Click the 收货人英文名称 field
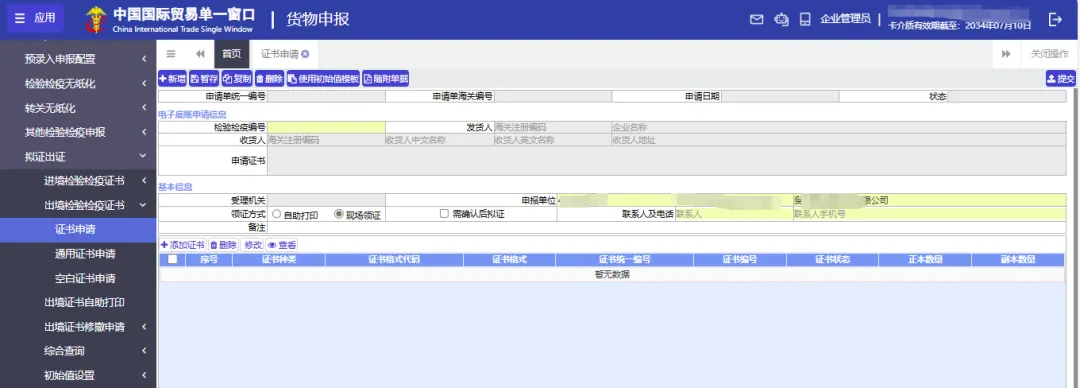The width and height of the screenshot is (1080, 388). pyautogui.click(x=552, y=140)
